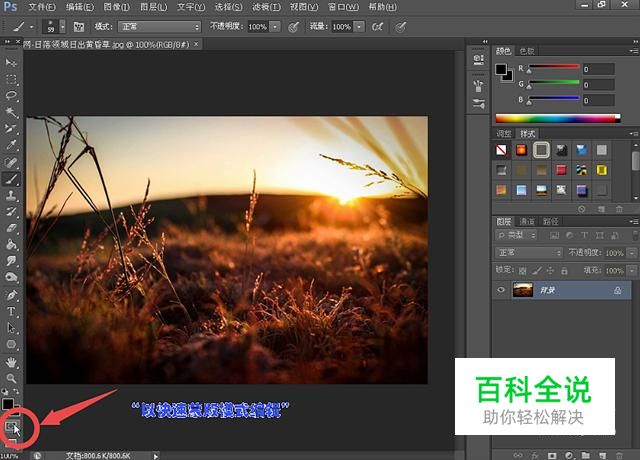
Task: Switch to 调整 adjustments tab
Action: click(x=504, y=134)
